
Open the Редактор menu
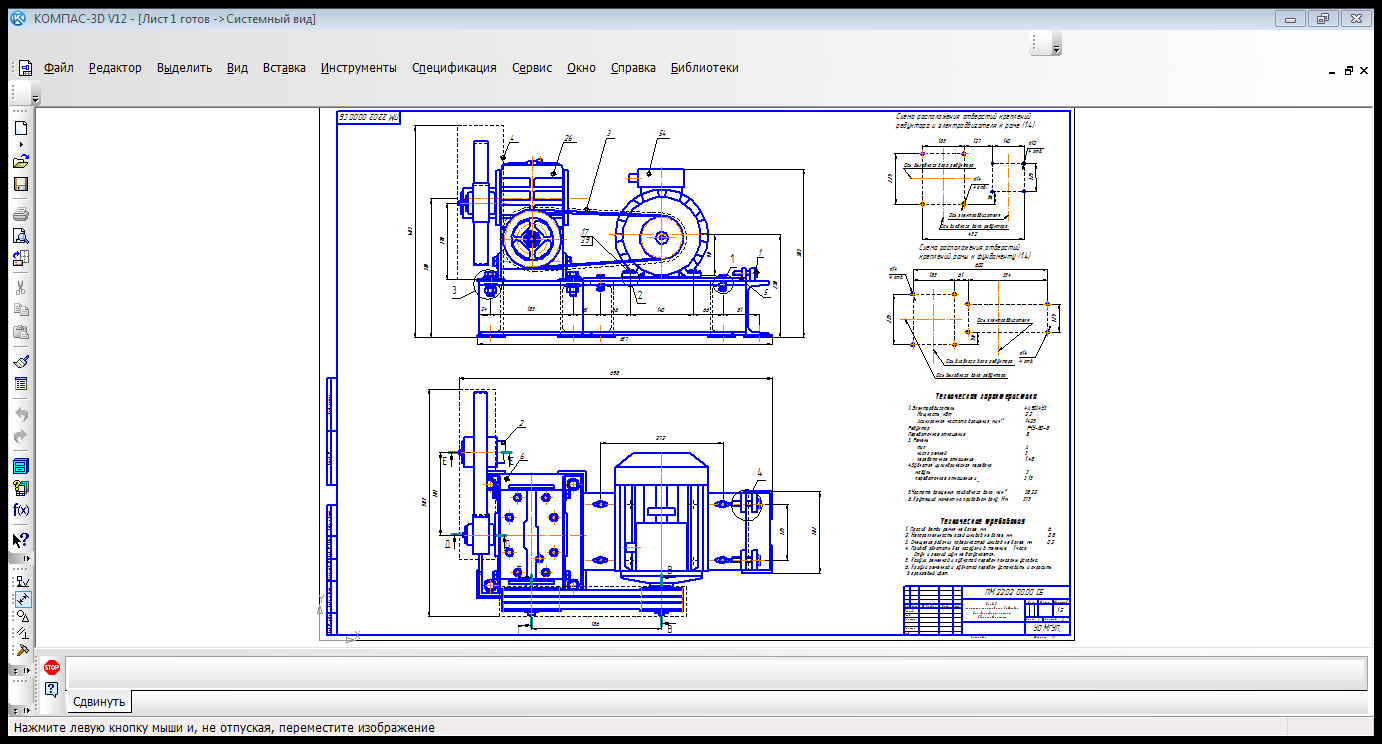click(115, 68)
